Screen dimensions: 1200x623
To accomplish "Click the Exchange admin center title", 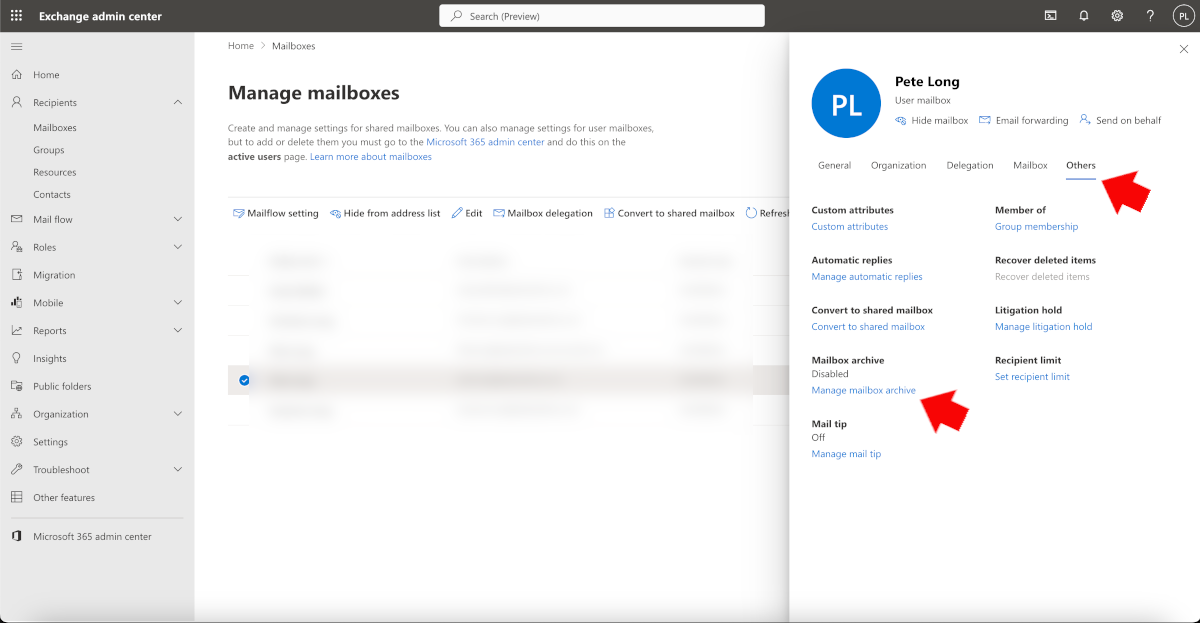I will pyautogui.click(x=100, y=16).
